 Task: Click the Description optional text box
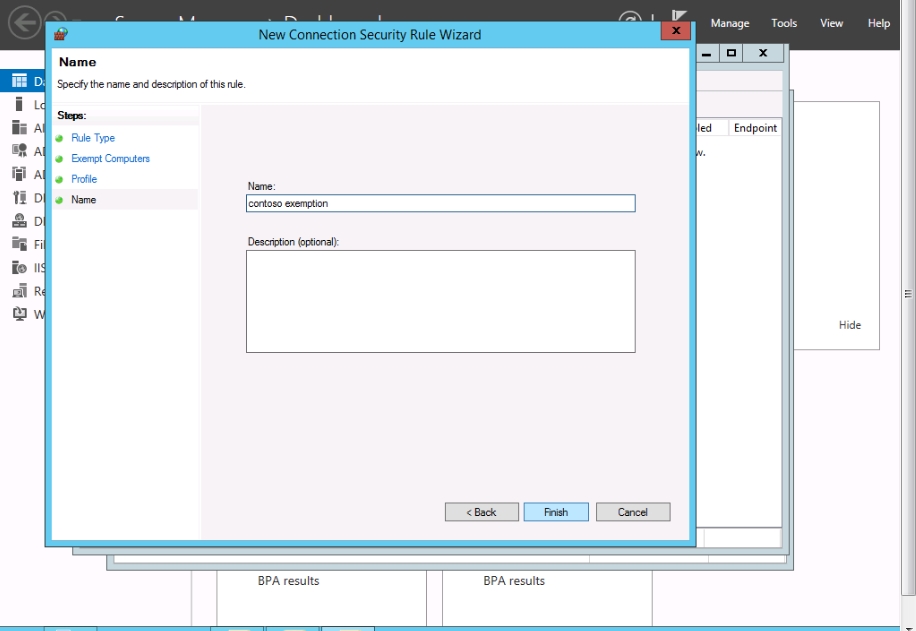440,301
